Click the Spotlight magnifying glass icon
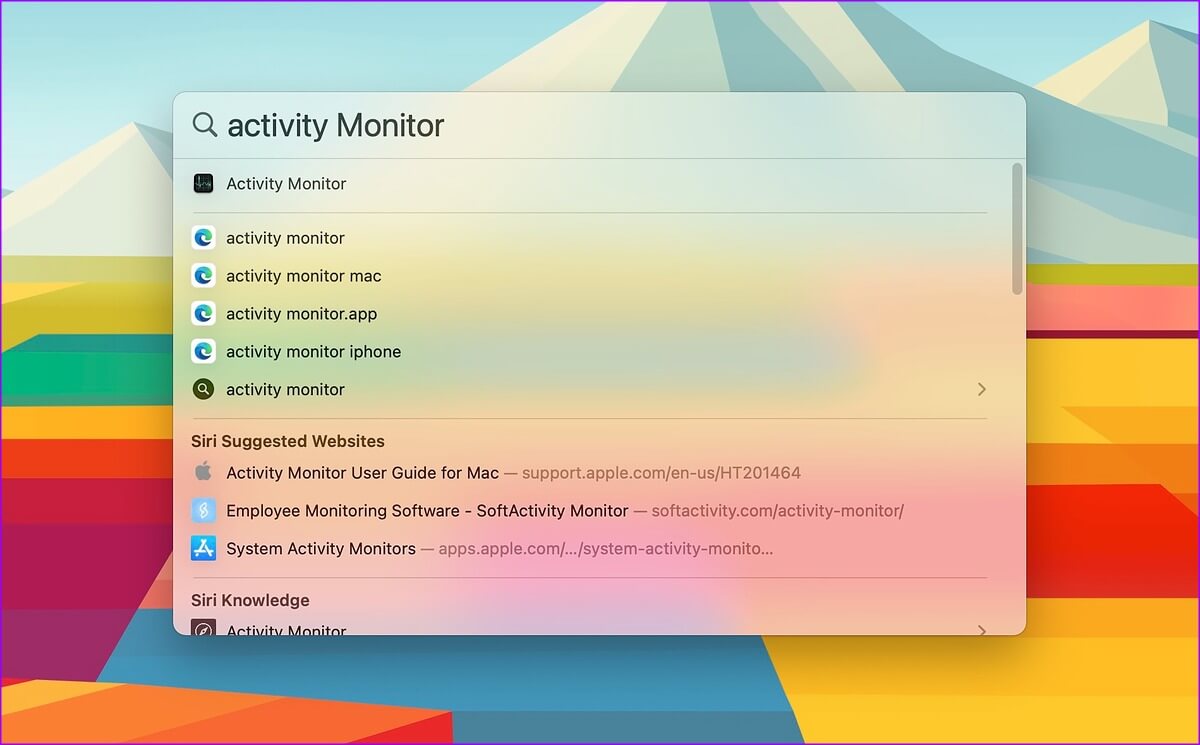The image size is (1200, 745). tap(204, 125)
